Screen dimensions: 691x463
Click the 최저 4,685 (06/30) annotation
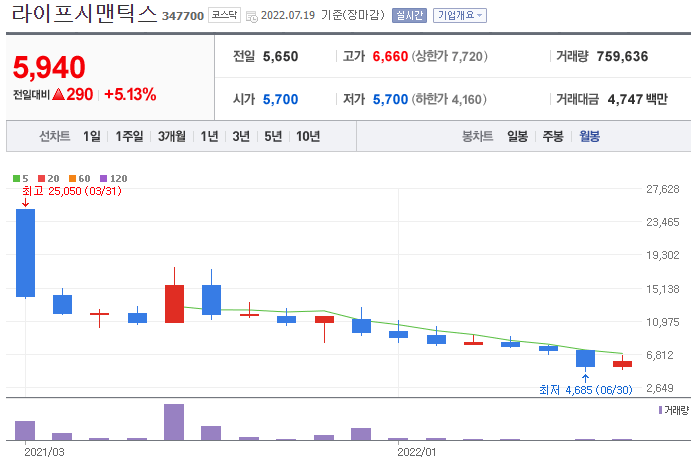pyautogui.click(x=586, y=390)
